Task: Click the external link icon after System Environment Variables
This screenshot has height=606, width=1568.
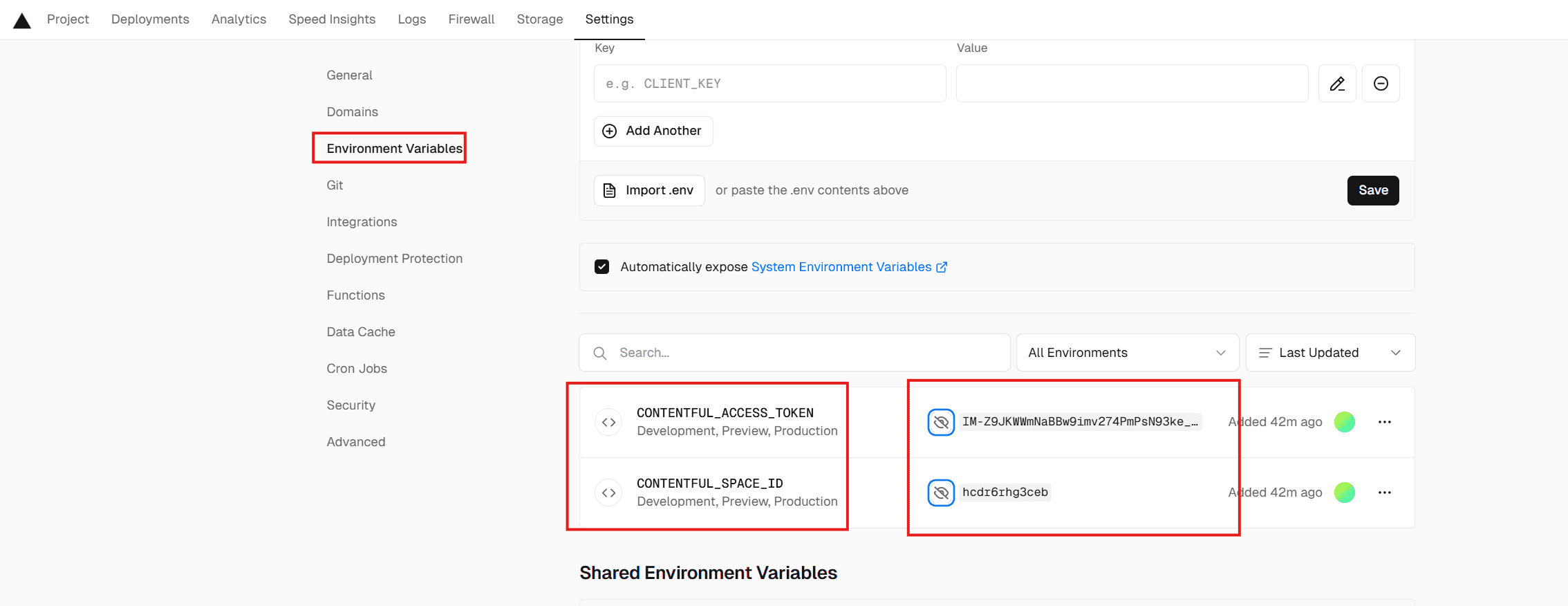Action: pos(942,267)
